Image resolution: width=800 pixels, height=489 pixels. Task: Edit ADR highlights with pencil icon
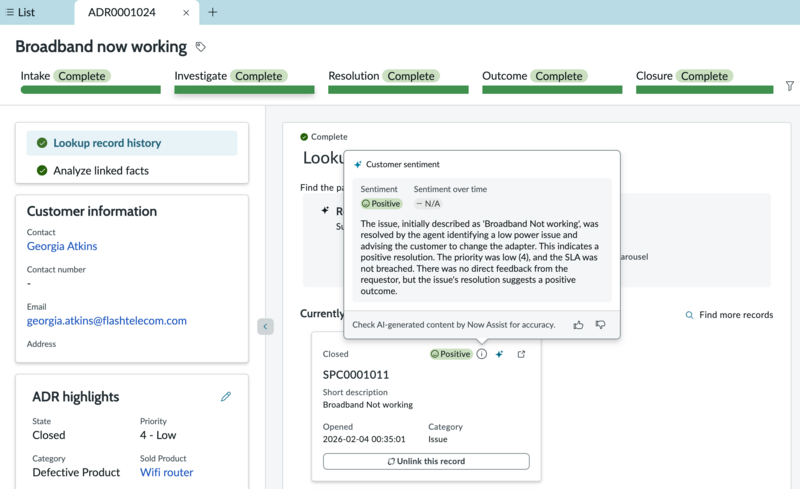click(226, 397)
